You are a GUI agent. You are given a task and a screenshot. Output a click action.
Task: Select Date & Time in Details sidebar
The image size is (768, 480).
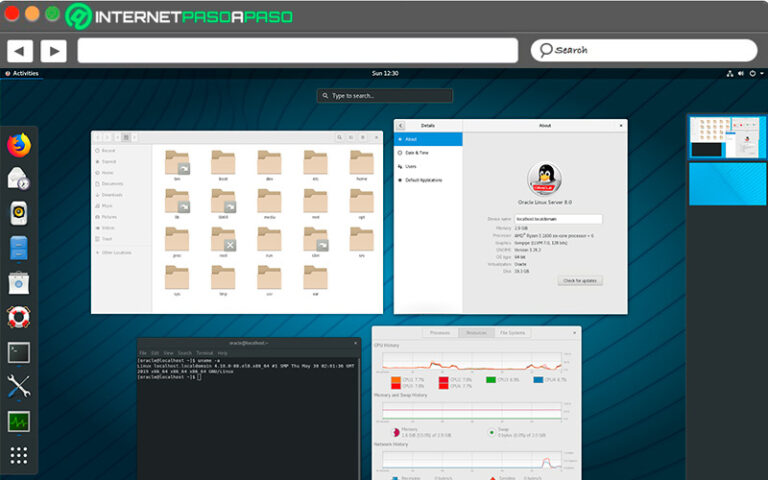[x=418, y=151]
